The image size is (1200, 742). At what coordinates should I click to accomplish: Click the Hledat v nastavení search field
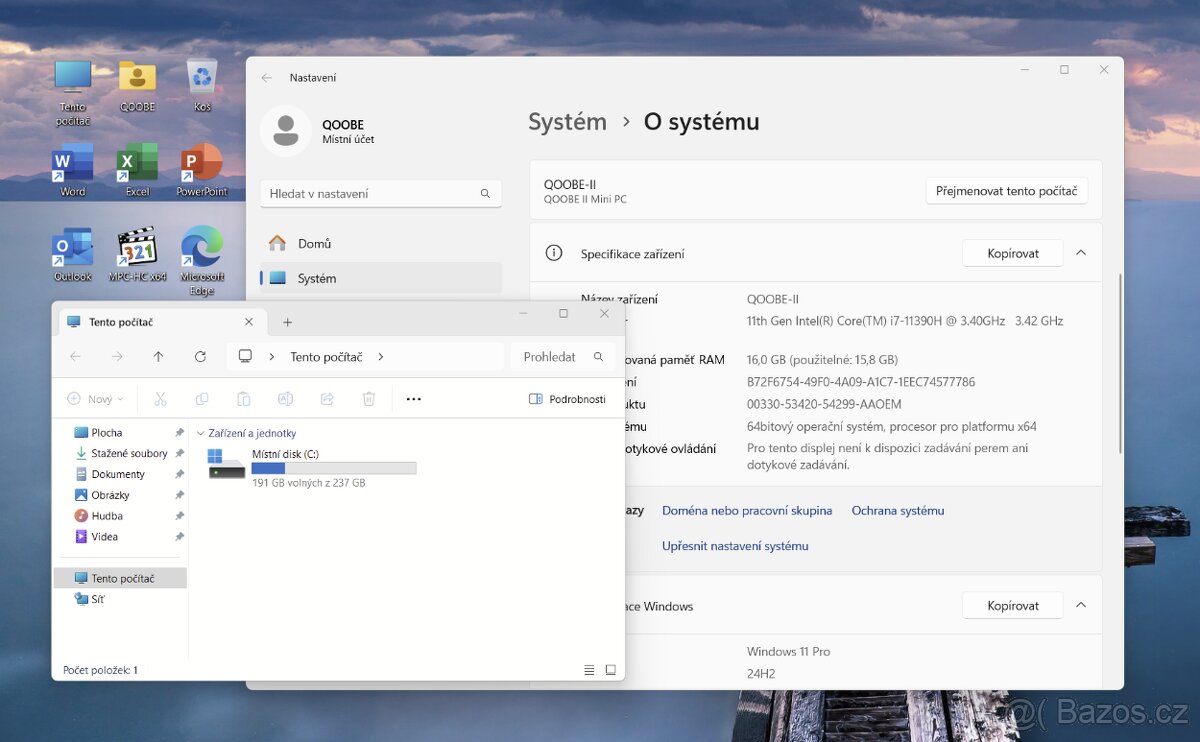coord(370,194)
